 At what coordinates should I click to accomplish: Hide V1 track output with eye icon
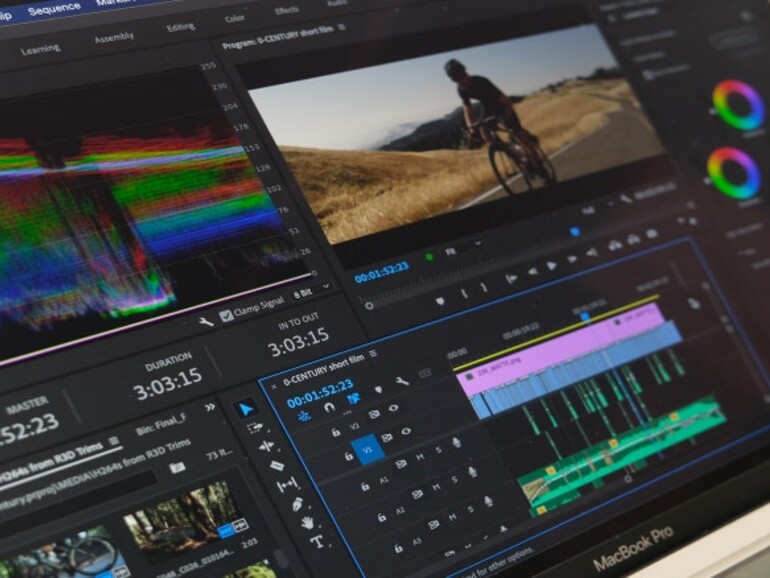(x=407, y=432)
